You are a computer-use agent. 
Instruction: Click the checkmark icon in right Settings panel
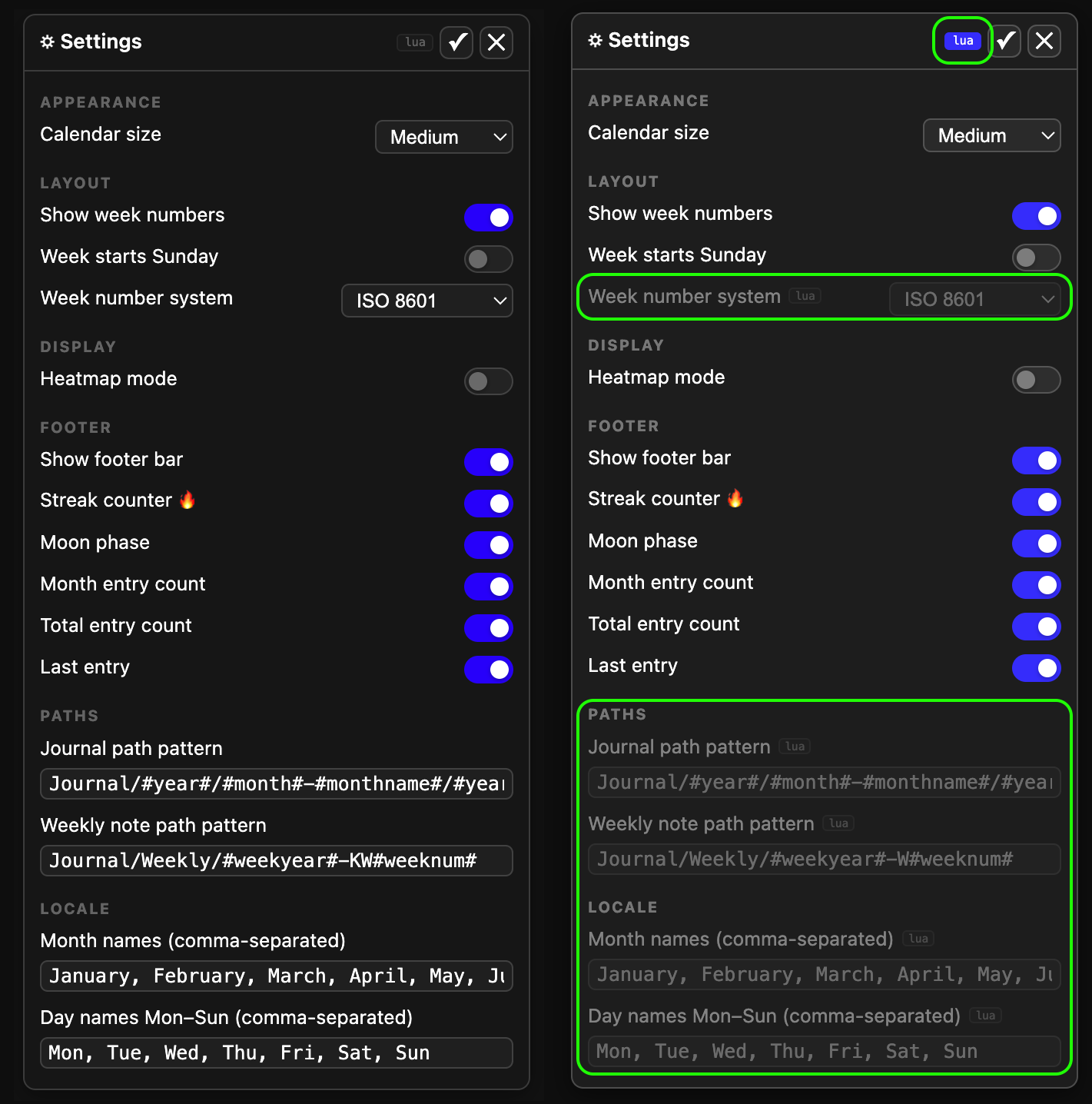click(x=1005, y=41)
